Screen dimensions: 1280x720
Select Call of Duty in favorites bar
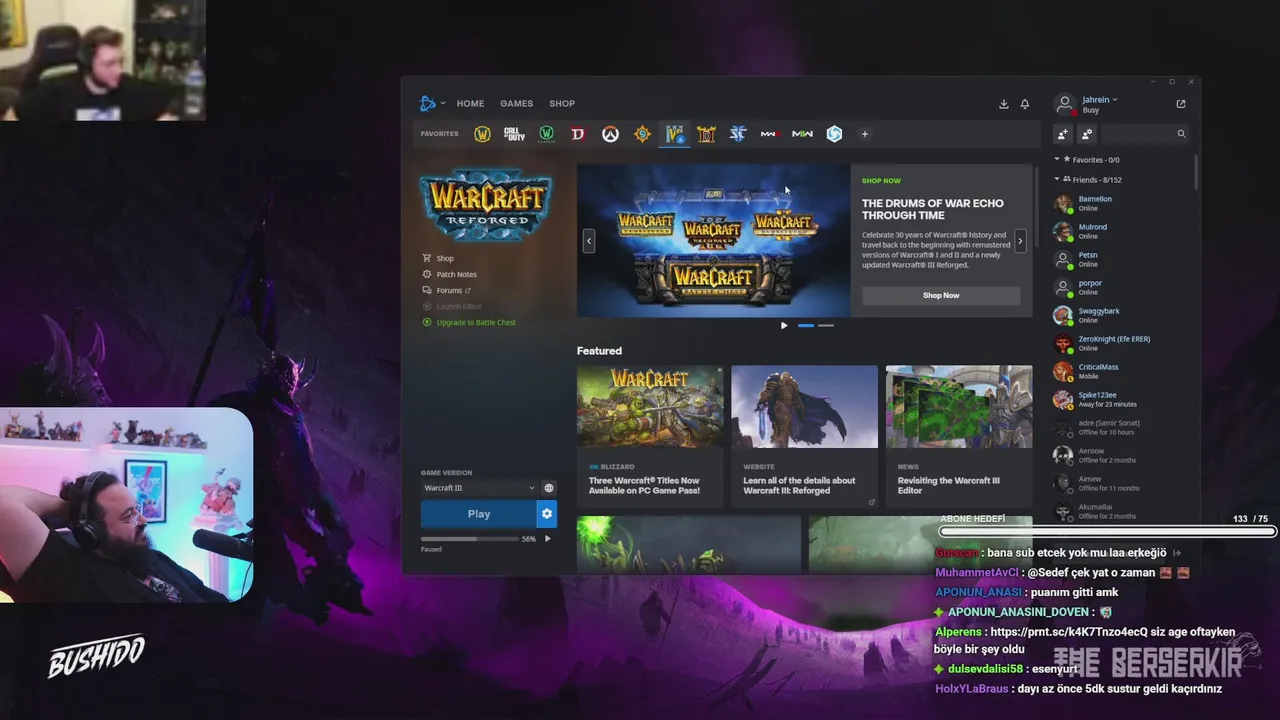514,134
